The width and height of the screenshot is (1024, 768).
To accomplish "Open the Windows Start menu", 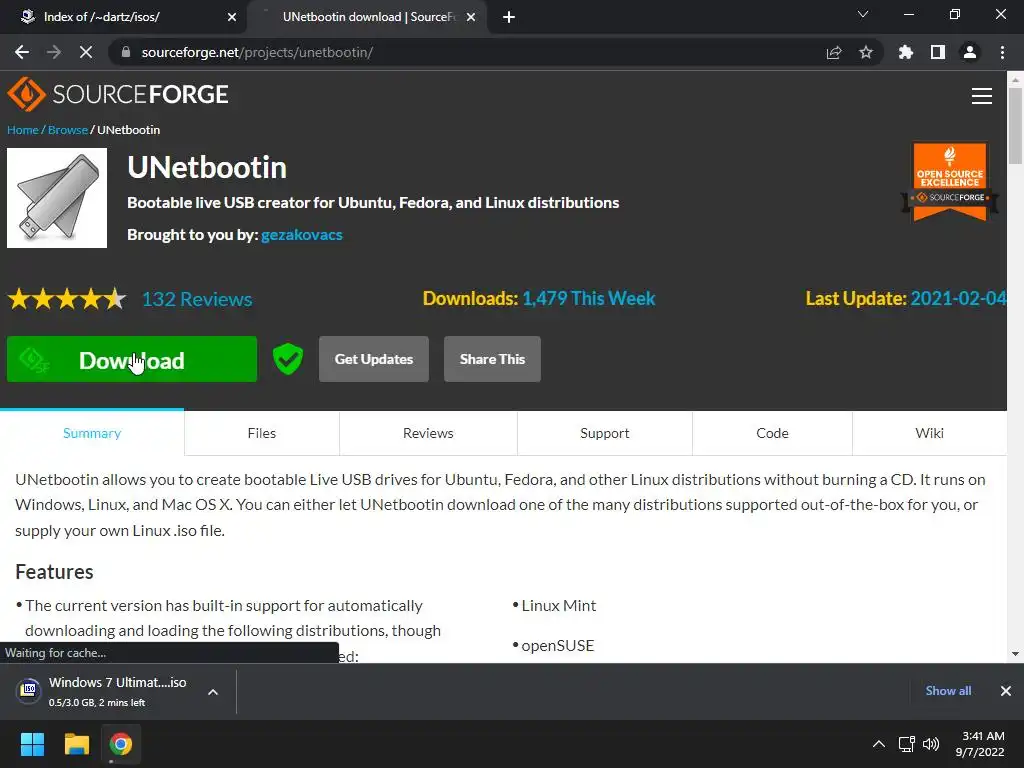I will (x=32, y=744).
